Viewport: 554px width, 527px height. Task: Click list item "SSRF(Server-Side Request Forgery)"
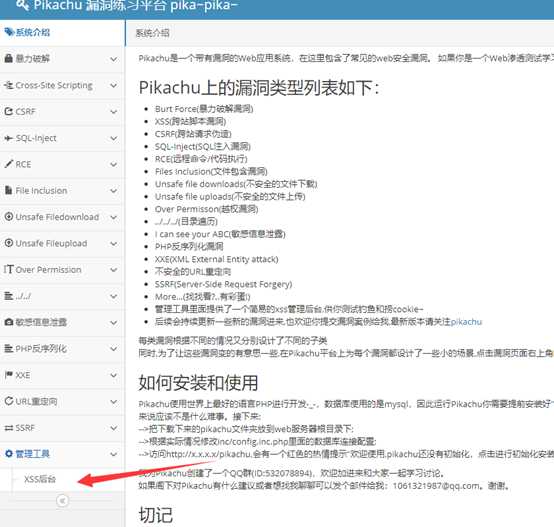pyautogui.click(x=224, y=284)
